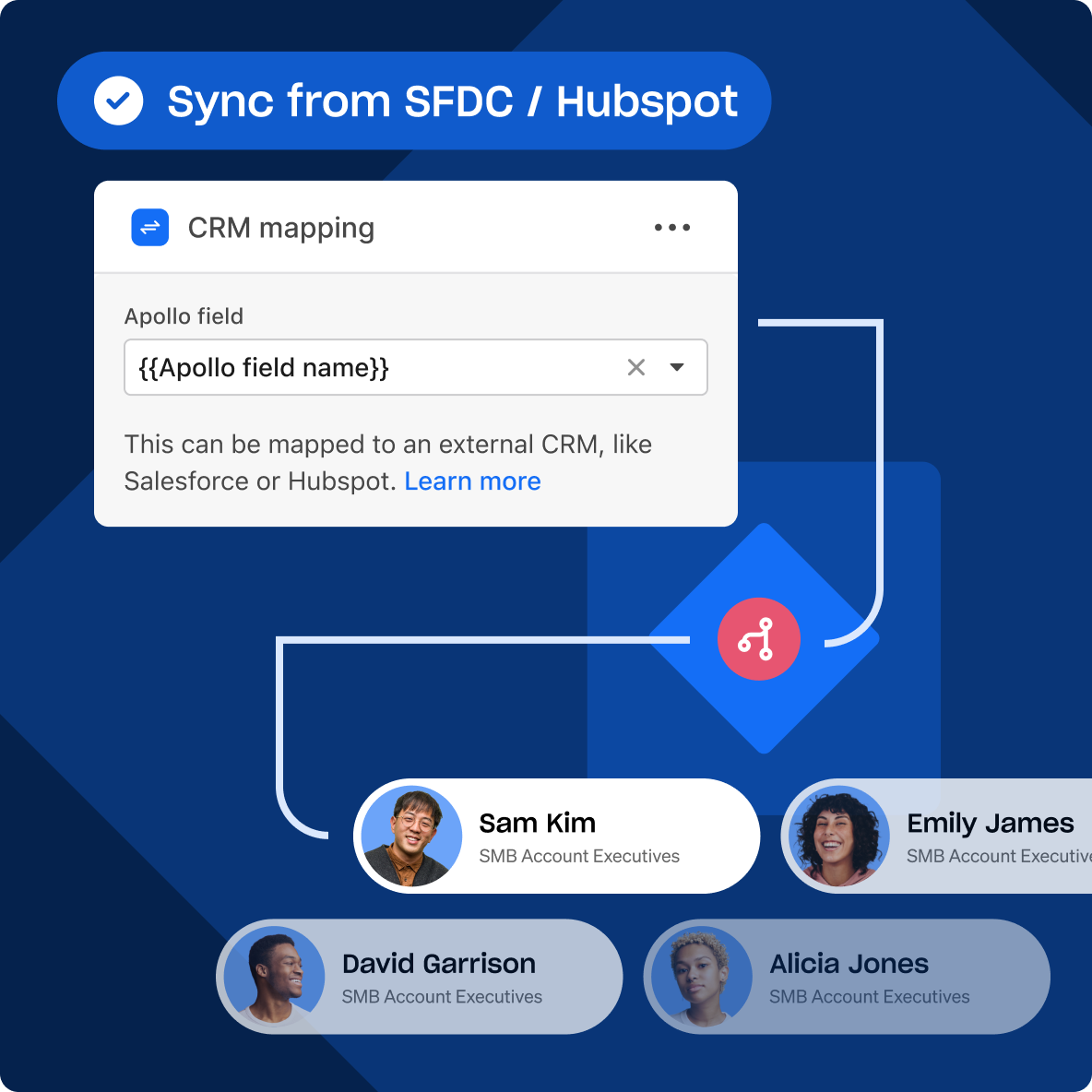Select the David Garrison name text
The height and width of the screenshot is (1092, 1092).
pyautogui.click(x=438, y=964)
